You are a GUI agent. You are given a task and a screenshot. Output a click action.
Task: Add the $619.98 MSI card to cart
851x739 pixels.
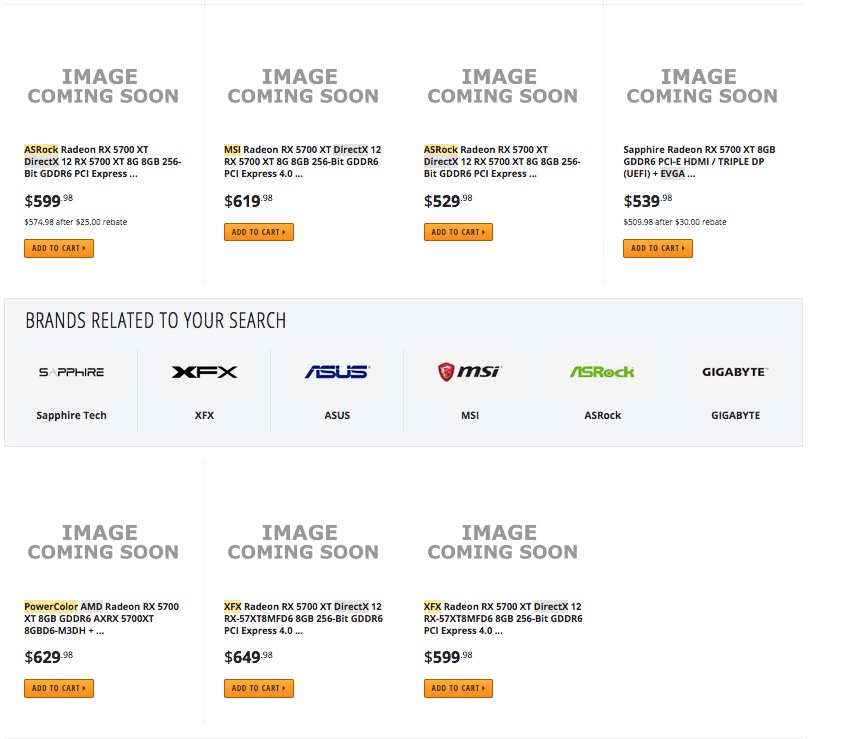[259, 232]
